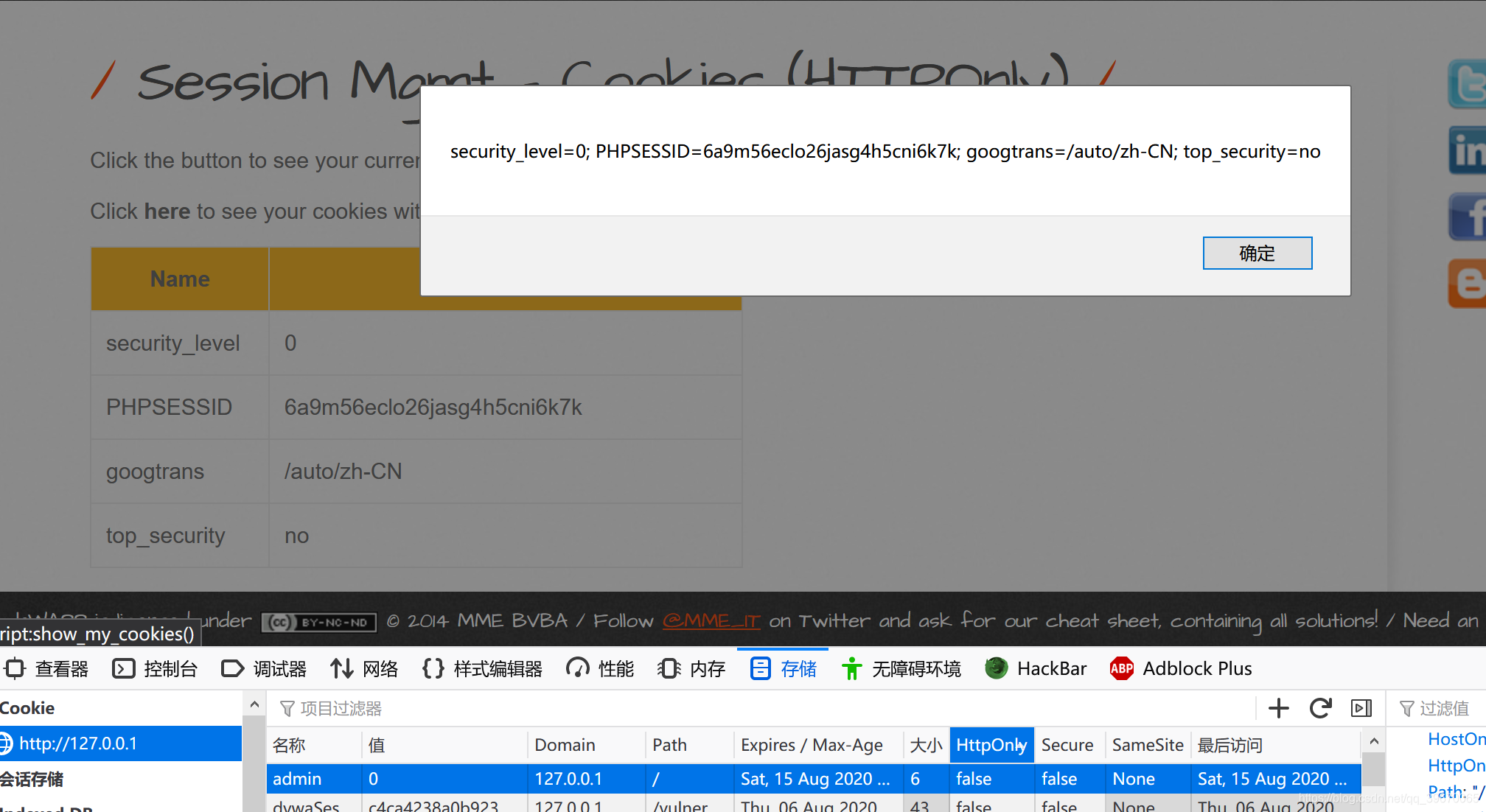This screenshot has height=812, width=1486.
Task: Sort cookies by 值 column
Action: pos(444,745)
